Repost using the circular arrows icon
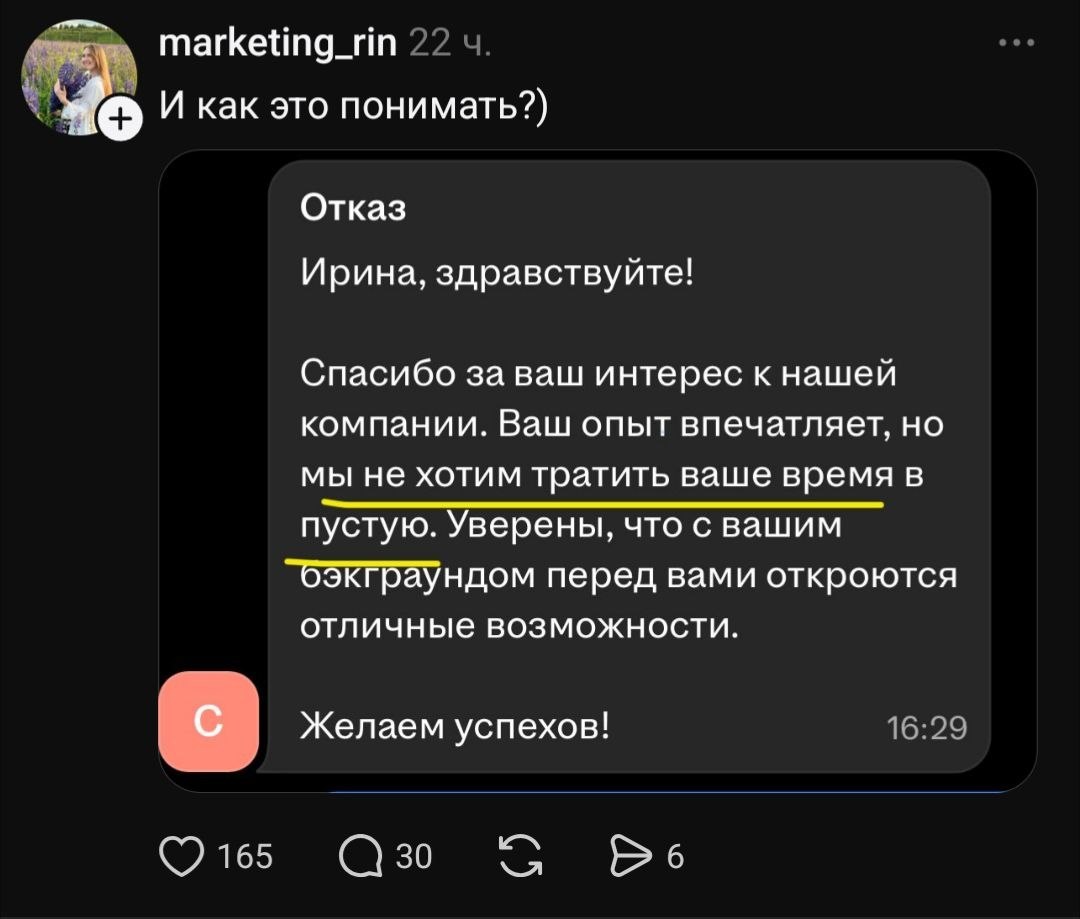Screen dimensions: 1080x919 (x=520, y=855)
